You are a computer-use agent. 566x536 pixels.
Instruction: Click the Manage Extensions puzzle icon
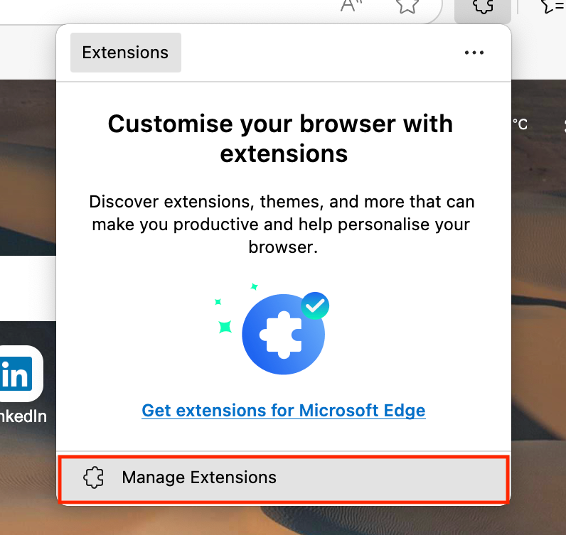93,478
